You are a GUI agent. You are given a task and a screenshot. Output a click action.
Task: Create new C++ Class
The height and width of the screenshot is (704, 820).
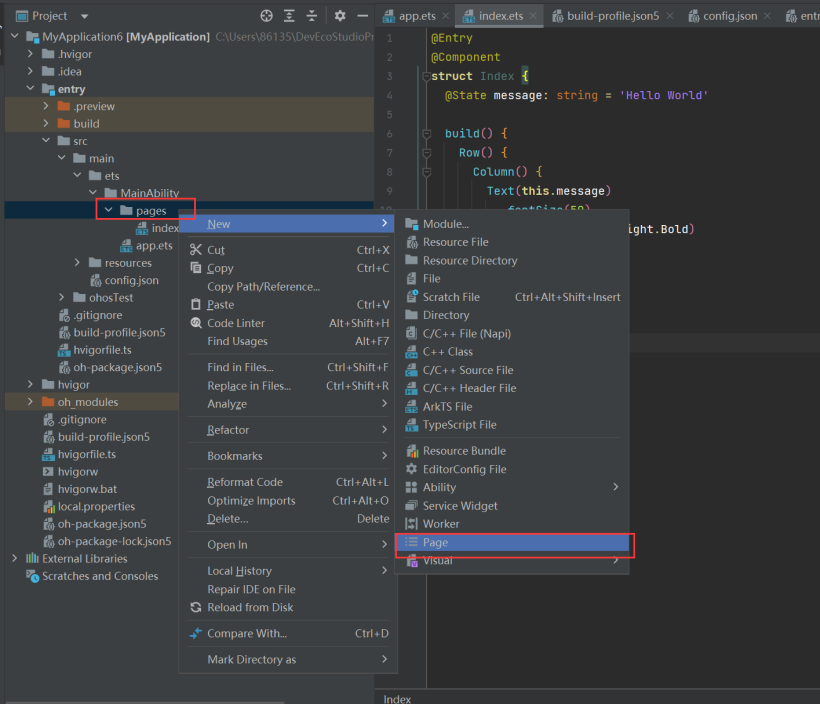pos(512,351)
